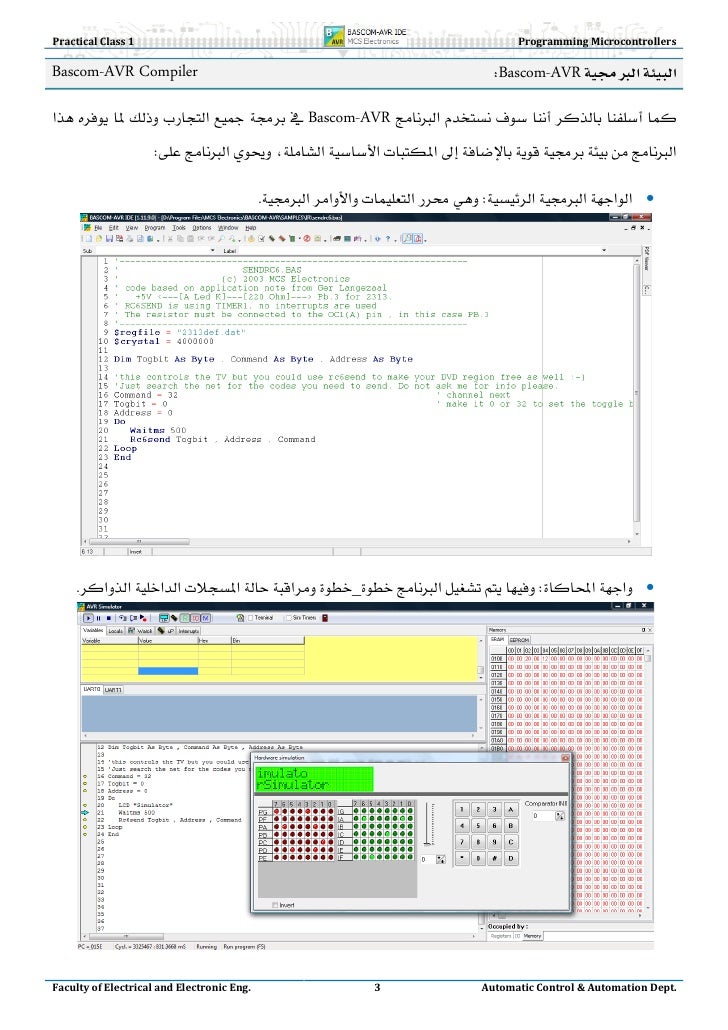Select the Registers tab at bottom
Viewport: 728px width, 1030px height.
501,935
